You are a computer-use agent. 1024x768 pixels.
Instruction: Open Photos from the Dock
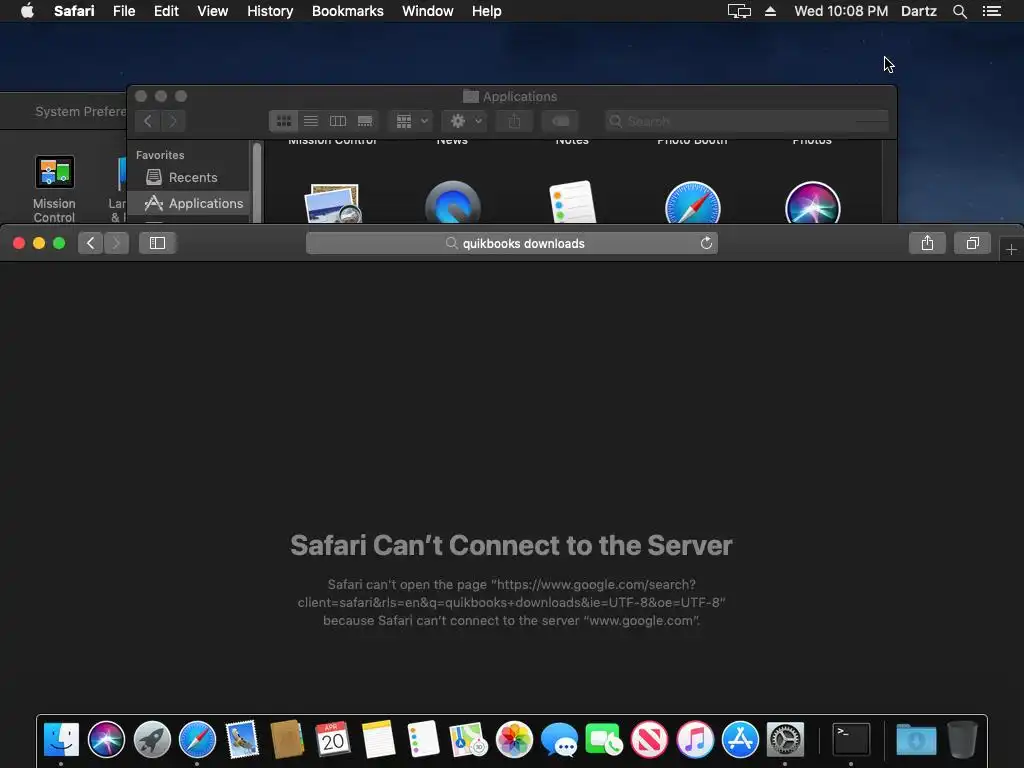(514, 740)
